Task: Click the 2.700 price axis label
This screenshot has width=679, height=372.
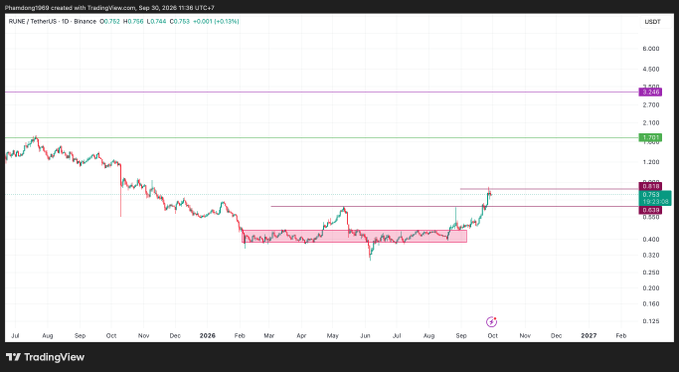Action: point(651,105)
